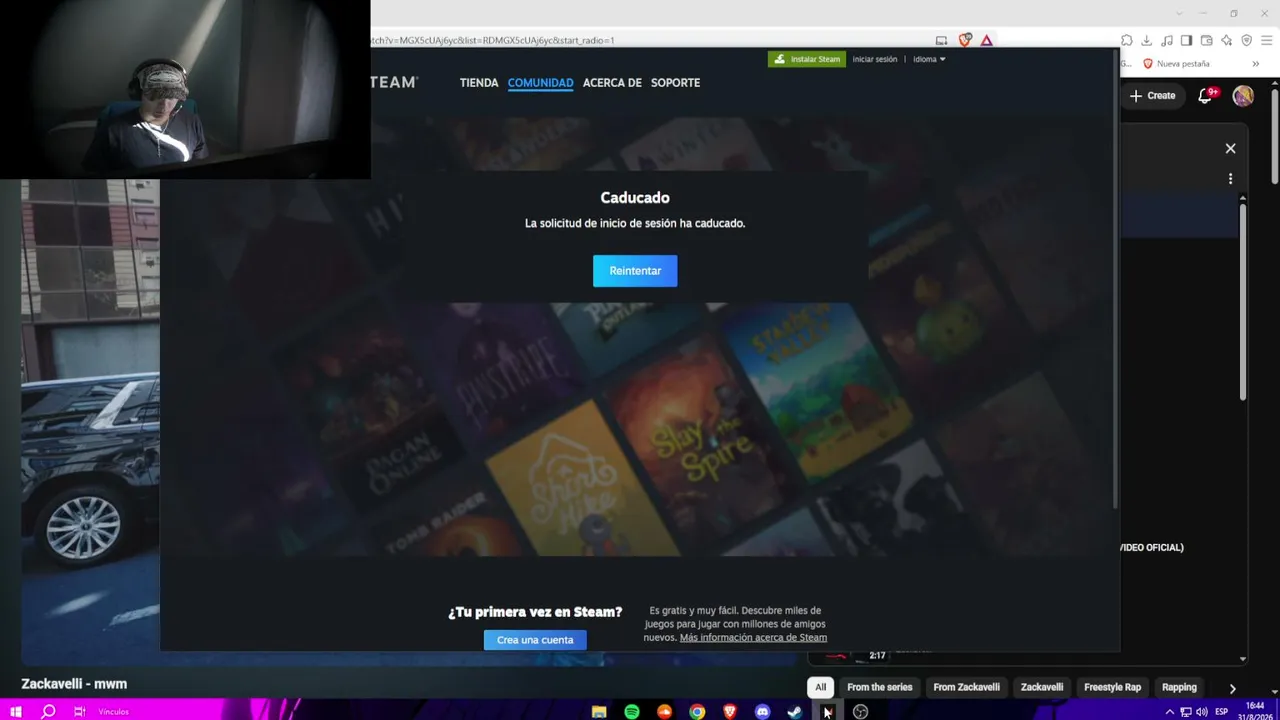1280x720 pixels.
Task: Show more filter chips with right arrow
Action: [x=1232, y=688]
